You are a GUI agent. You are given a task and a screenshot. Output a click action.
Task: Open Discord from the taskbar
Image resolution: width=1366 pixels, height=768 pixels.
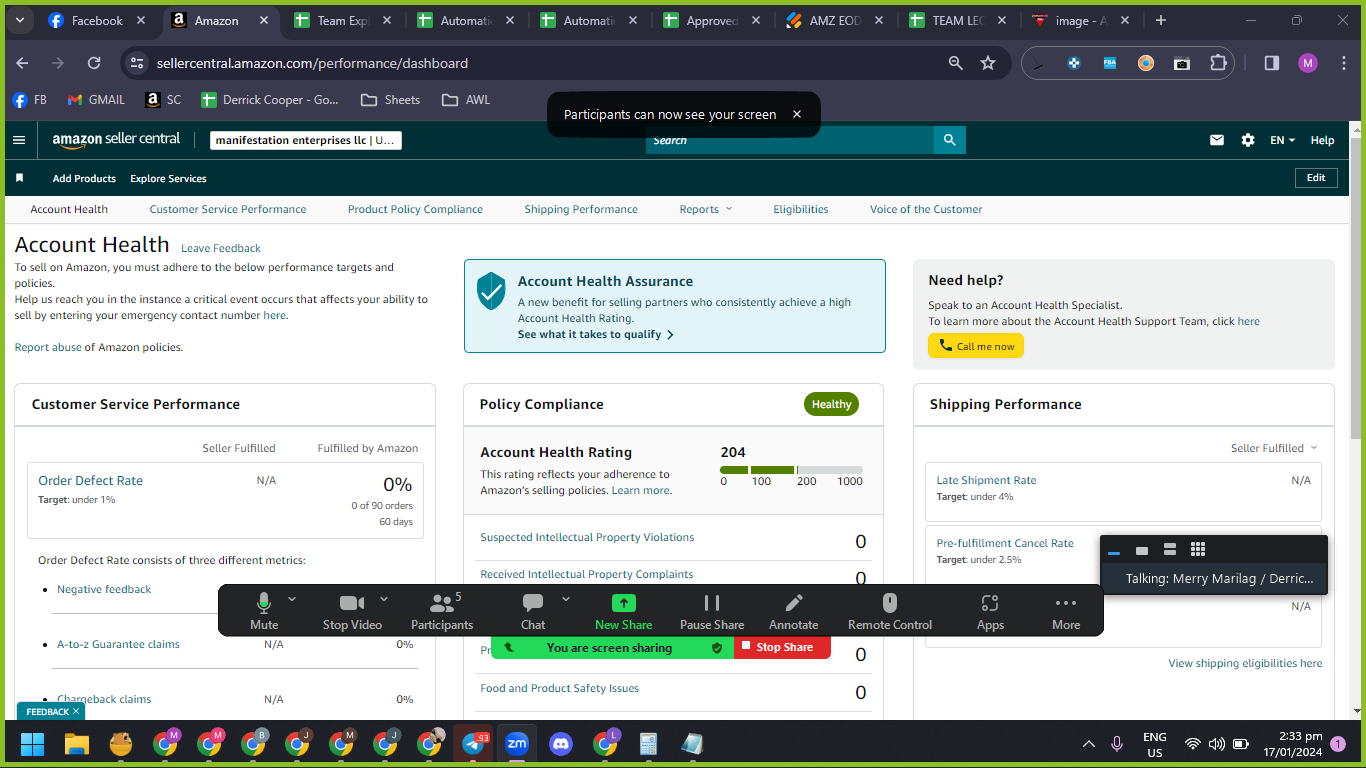(x=561, y=744)
